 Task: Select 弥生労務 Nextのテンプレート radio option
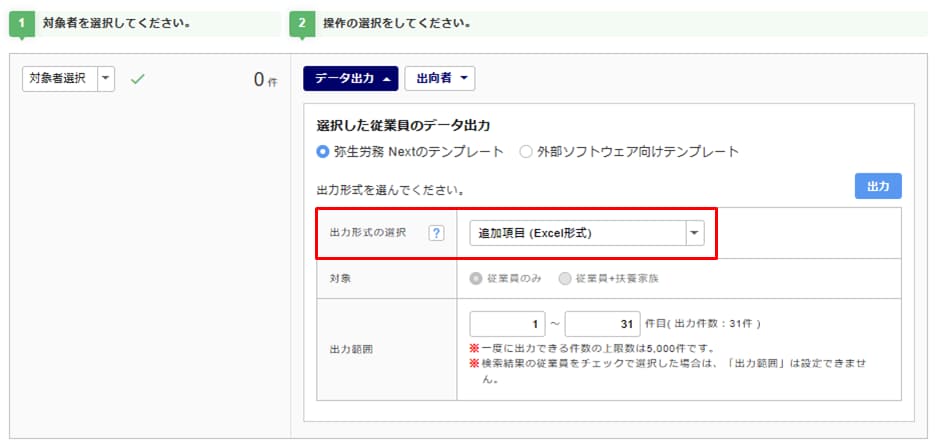point(323,152)
